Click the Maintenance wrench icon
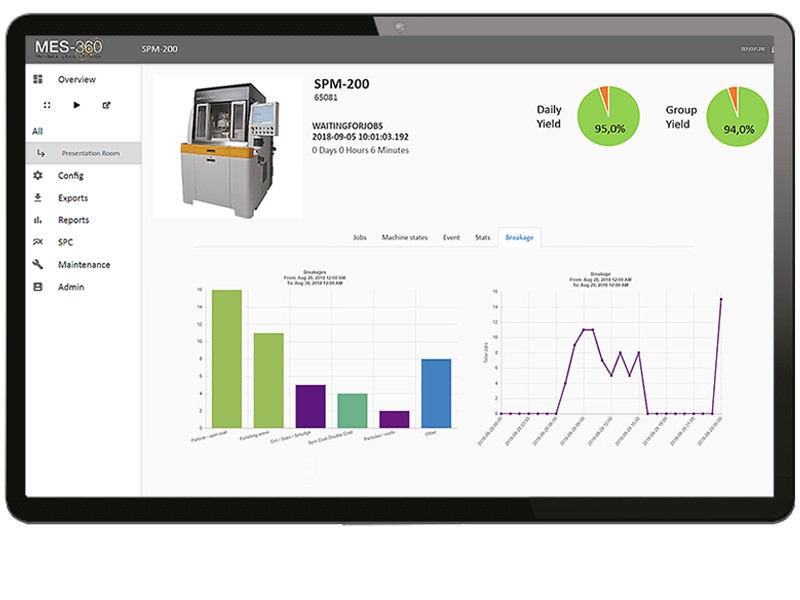 click(38, 265)
